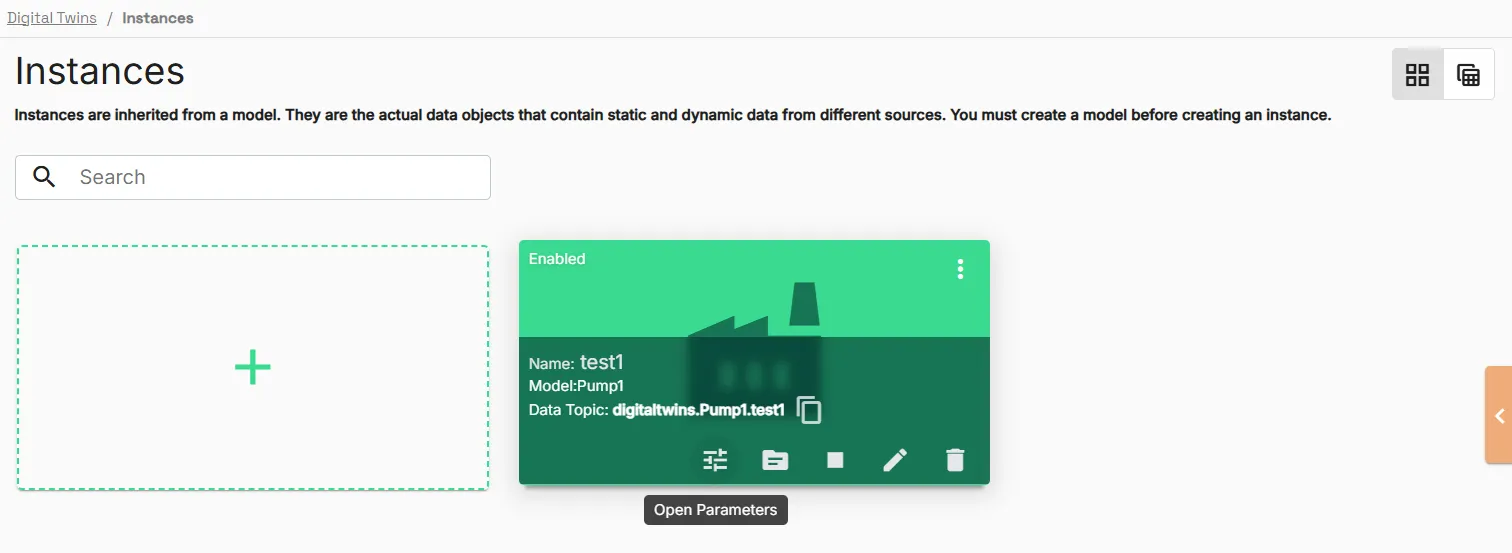Screen dimensions: 1512x553
Task: Click the Instances page heading
Action: coord(100,72)
